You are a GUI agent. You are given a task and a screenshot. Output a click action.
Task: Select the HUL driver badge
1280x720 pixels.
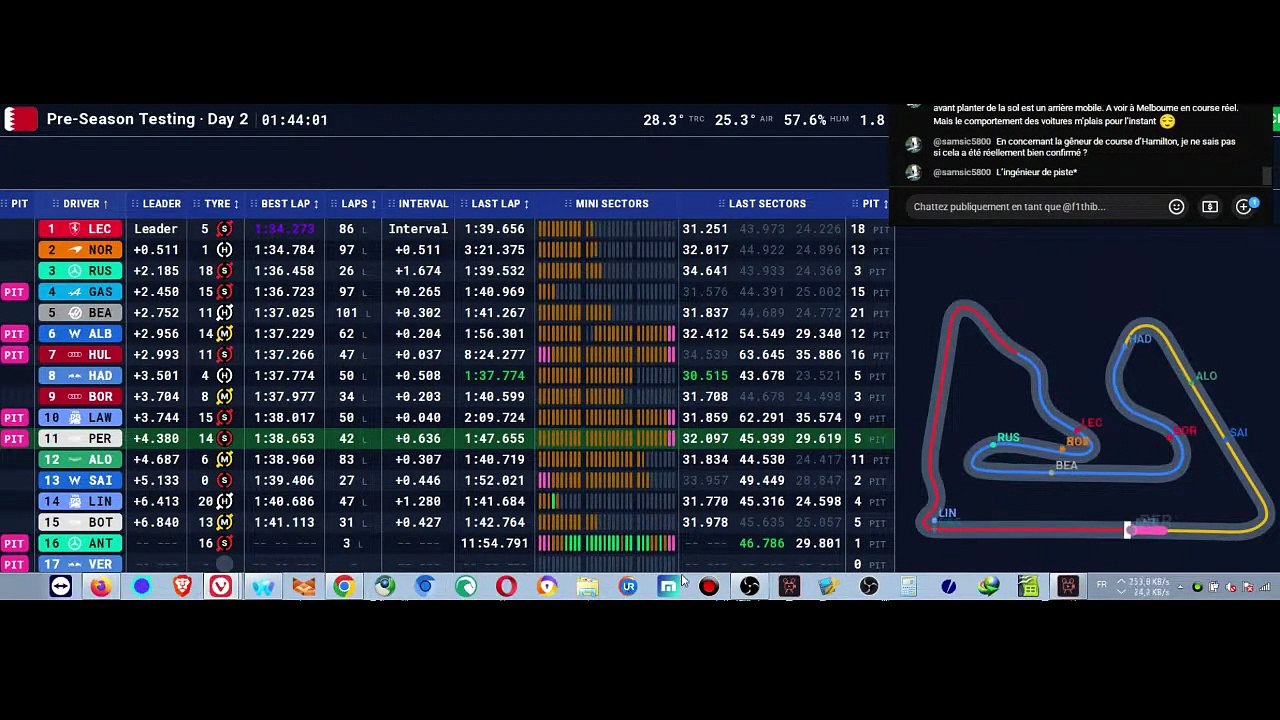[80, 355]
